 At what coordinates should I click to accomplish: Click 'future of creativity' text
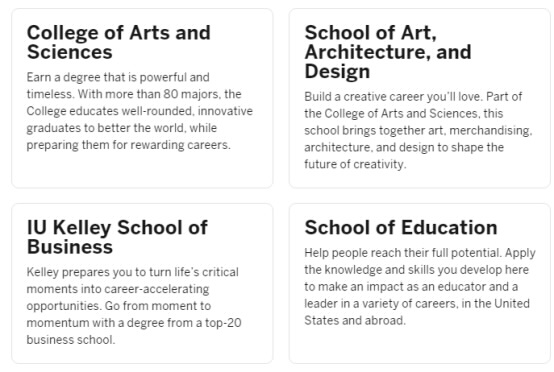355,164
